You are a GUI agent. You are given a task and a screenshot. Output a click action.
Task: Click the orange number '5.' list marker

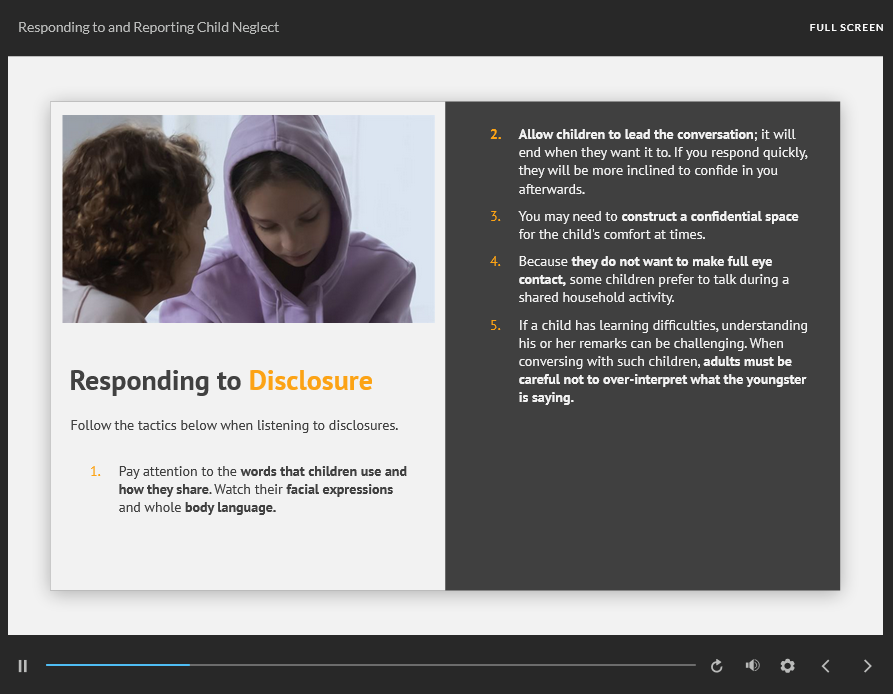pyautogui.click(x=496, y=325)
